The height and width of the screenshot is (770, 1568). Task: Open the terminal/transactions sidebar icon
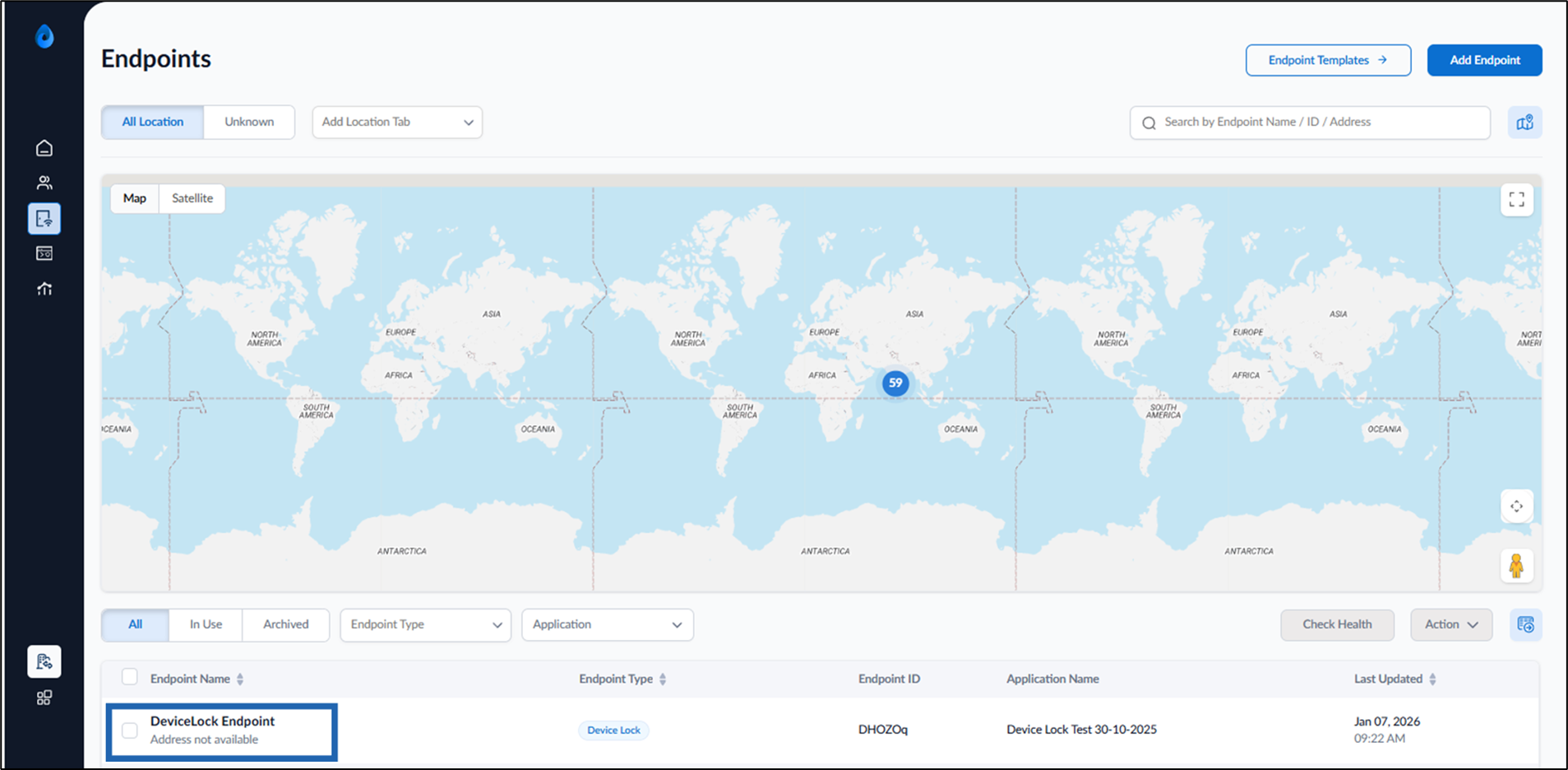44,253
